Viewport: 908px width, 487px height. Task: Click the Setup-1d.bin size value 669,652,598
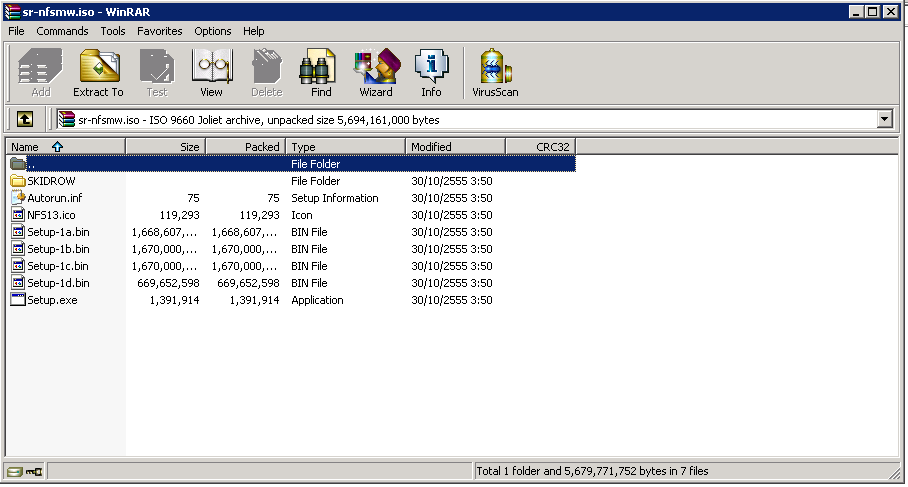169,283
